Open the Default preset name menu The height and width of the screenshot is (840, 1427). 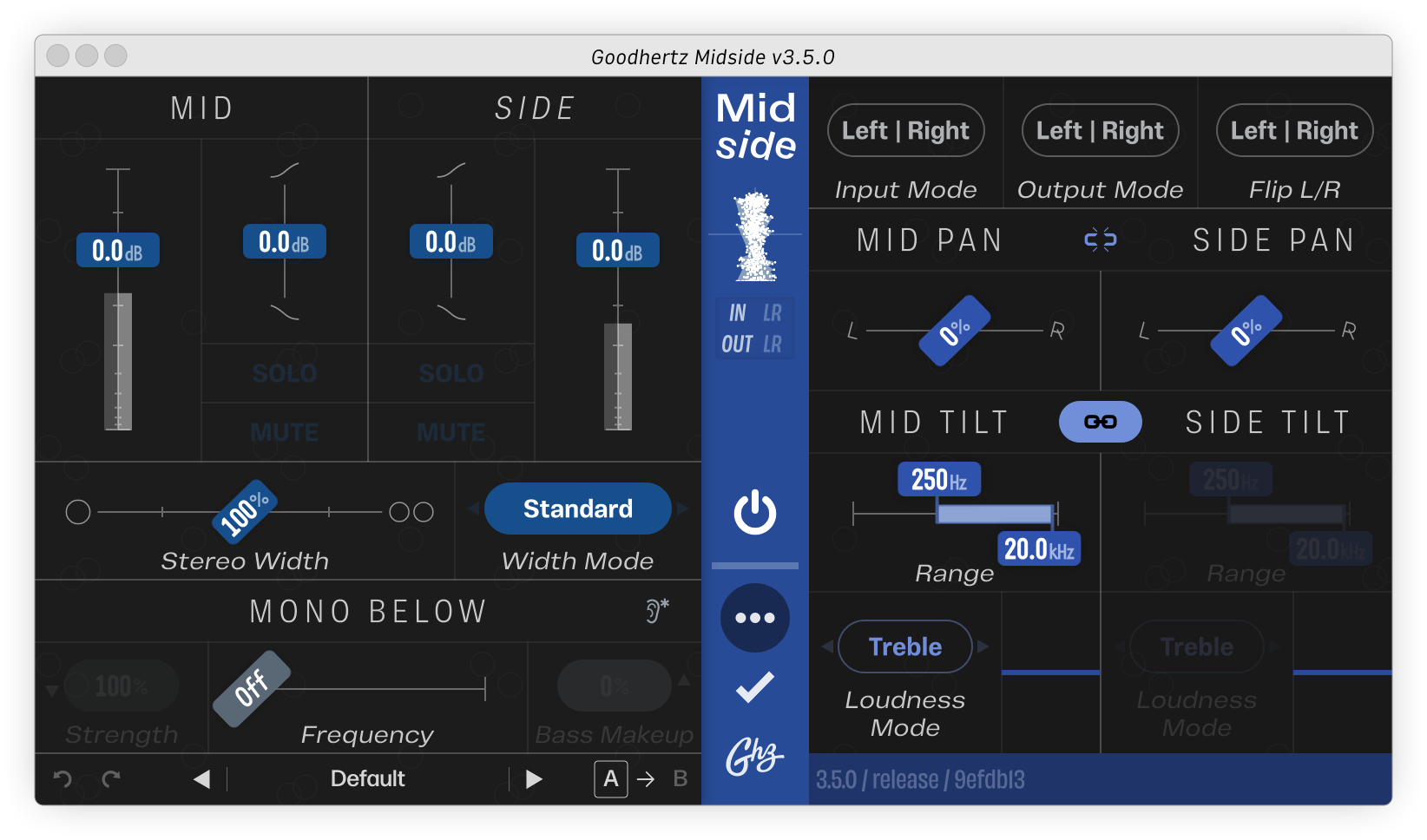368,778
